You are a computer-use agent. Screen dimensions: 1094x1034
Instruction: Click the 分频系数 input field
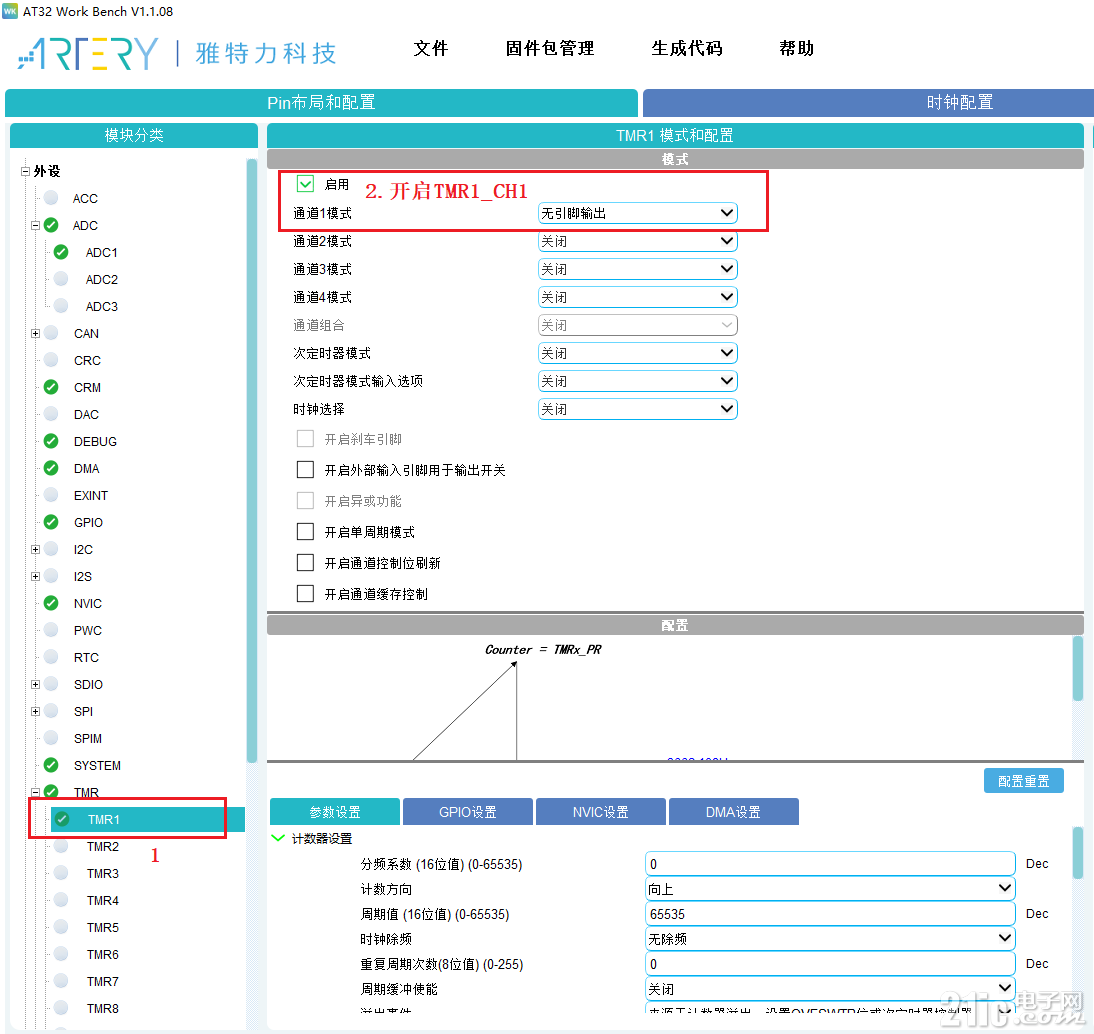(830, 864)
